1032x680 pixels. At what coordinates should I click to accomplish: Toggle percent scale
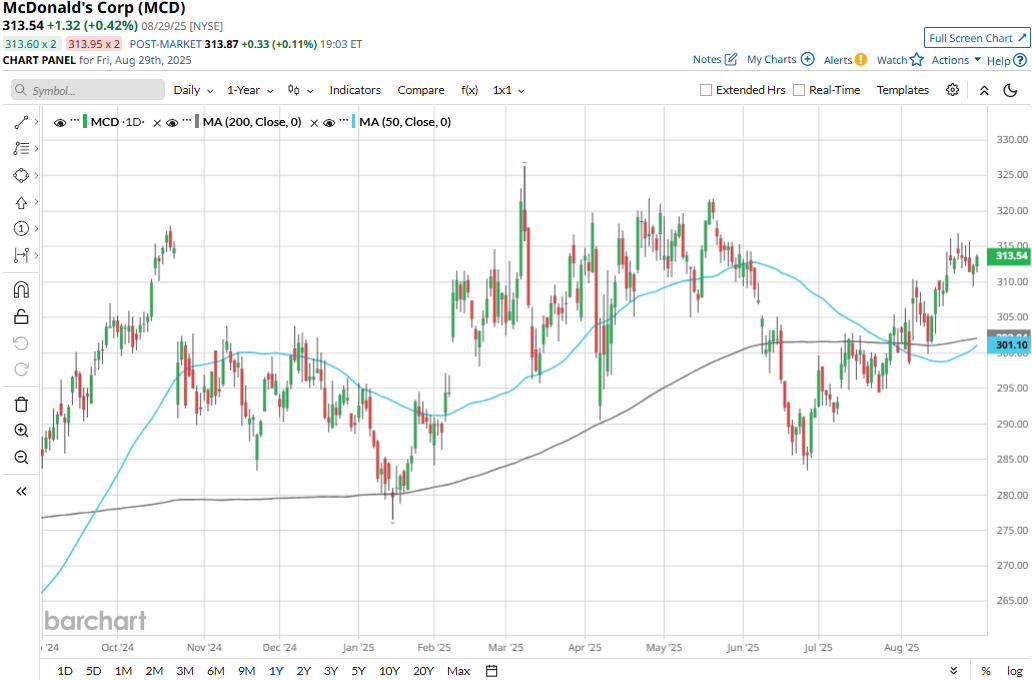tap(985, 671)
